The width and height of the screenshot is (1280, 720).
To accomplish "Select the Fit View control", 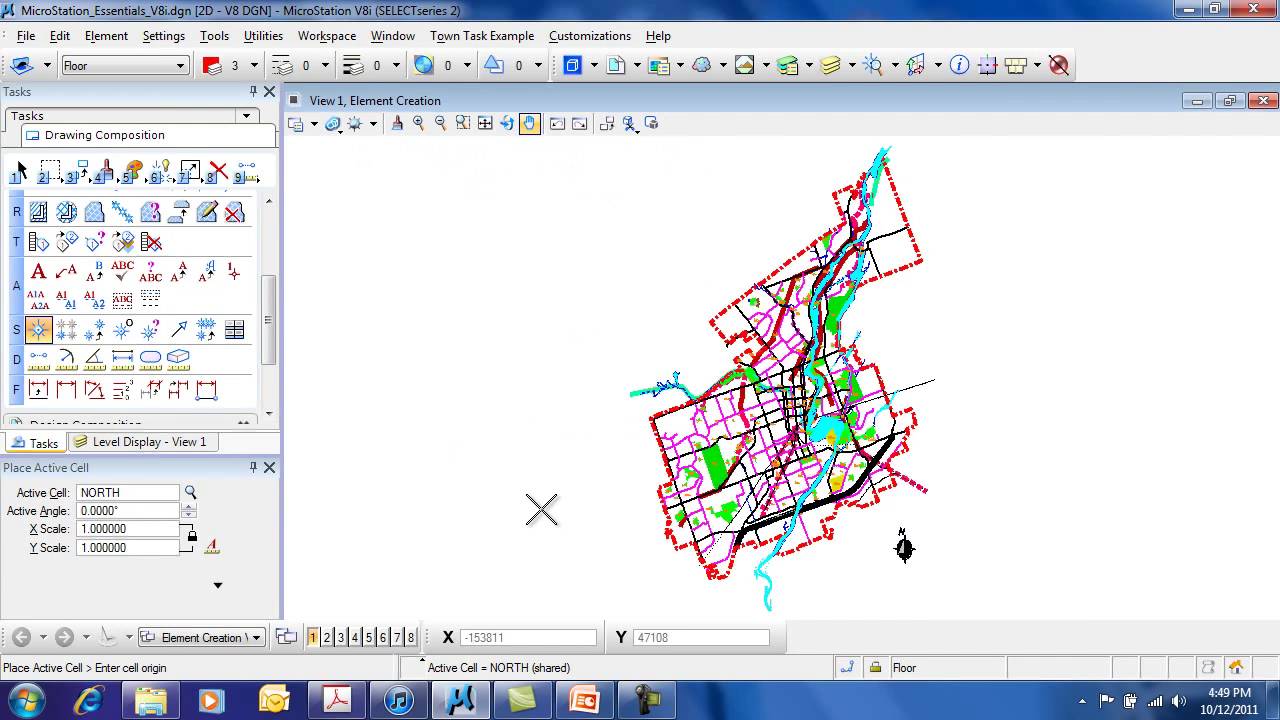I will tap(485, 123).
